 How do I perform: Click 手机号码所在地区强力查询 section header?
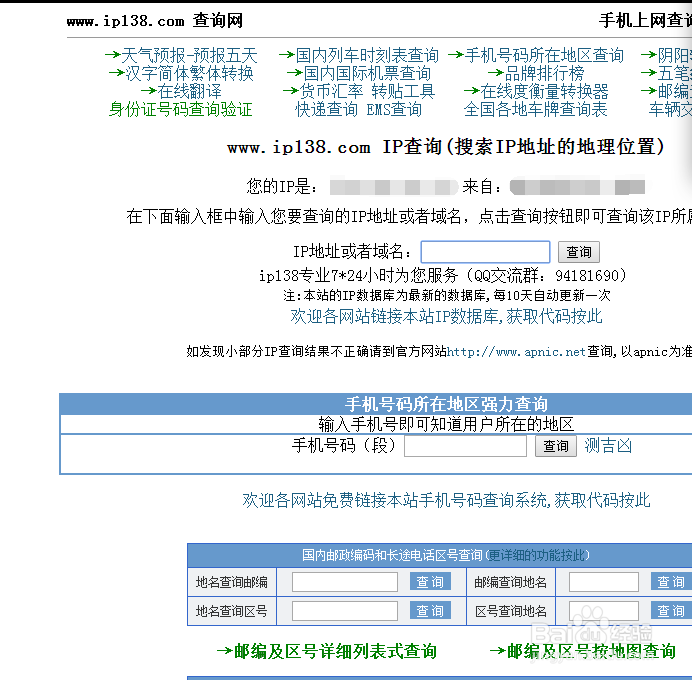(446, 404)
